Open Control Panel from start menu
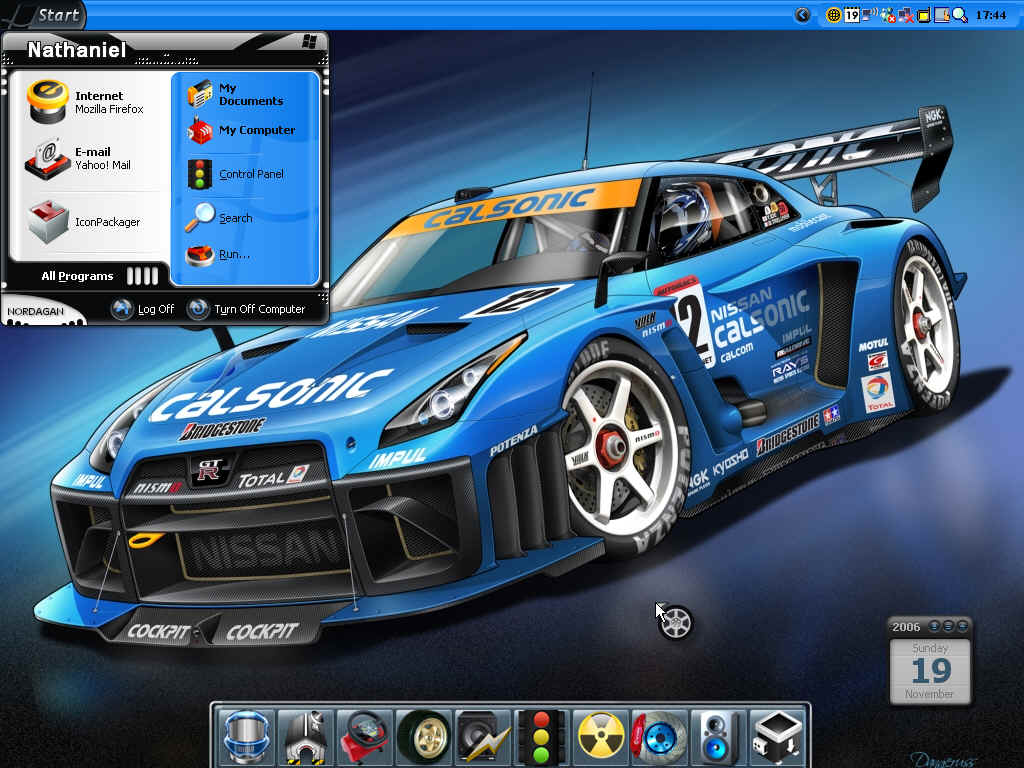The image size is (1024, 768). coord(236,174)
